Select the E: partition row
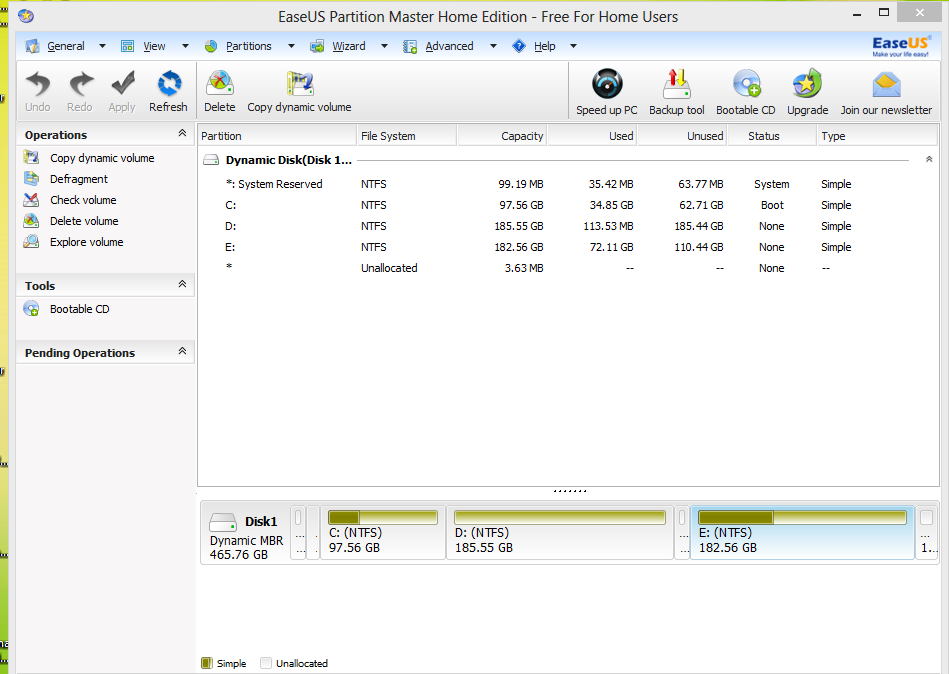Viewport: 949px width, 674px height. tap(568, 247)
